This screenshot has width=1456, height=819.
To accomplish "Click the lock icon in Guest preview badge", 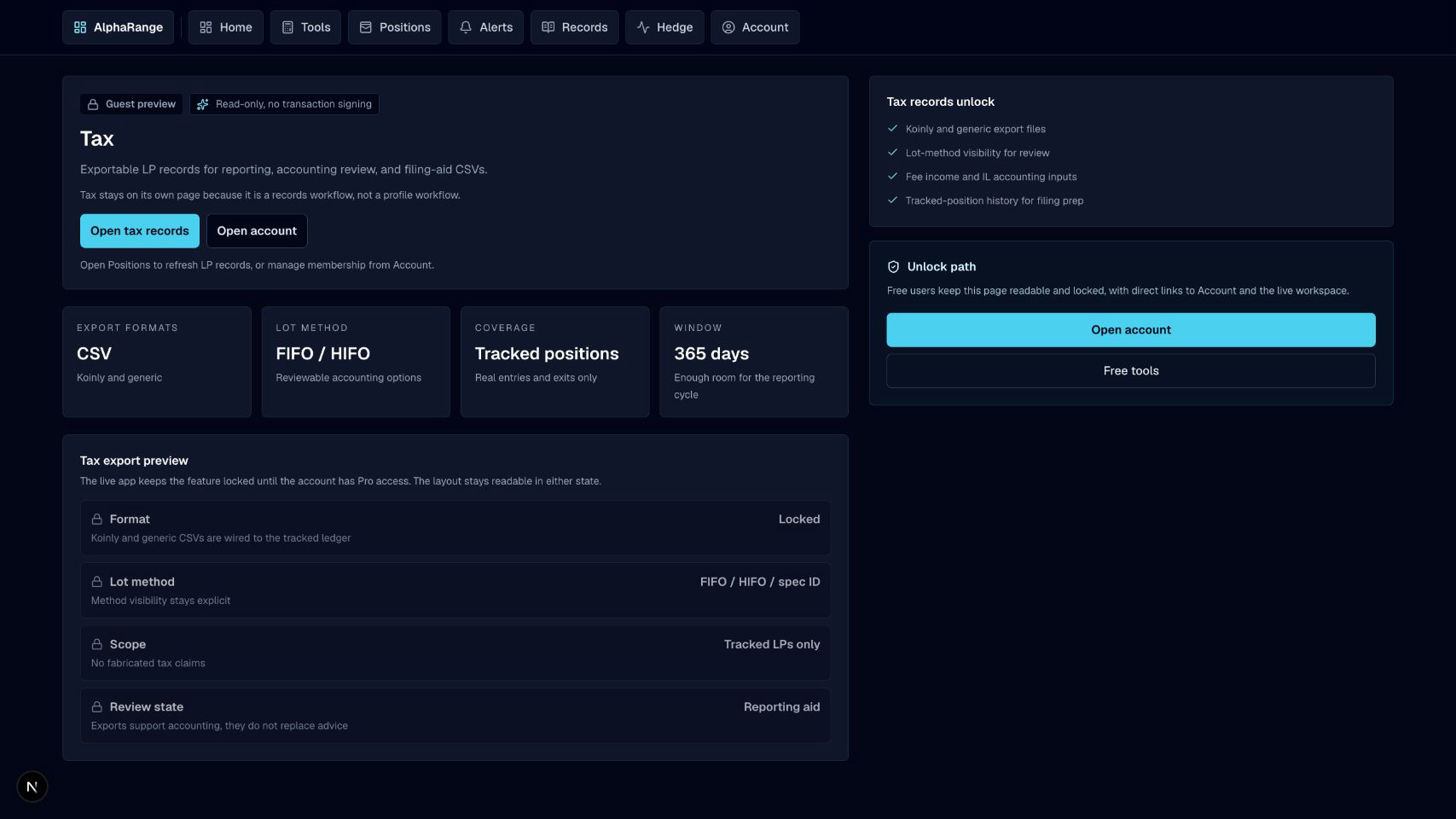I will pos(93,104).
